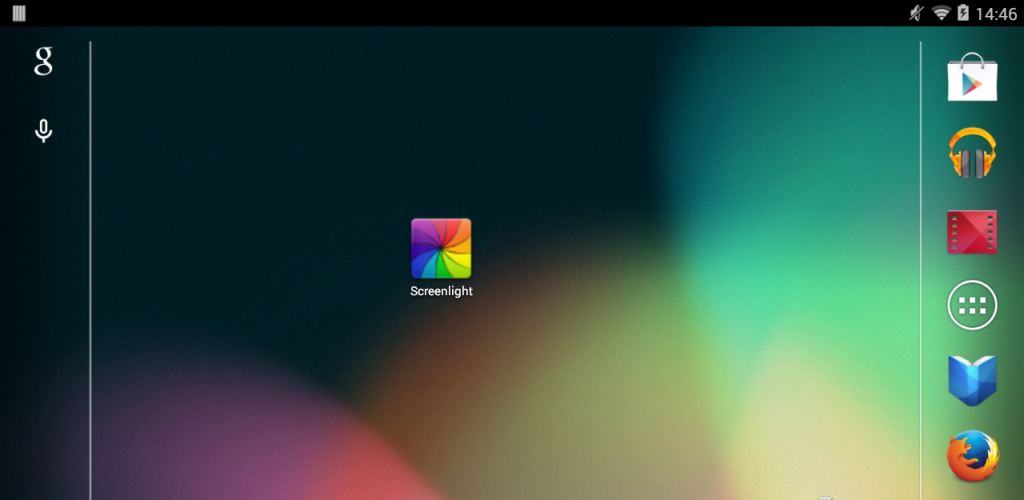Screen dimensions: 1024x500
Task: Select the Screenlight label text
Action: pyautogui.click(x=441, y=291)
